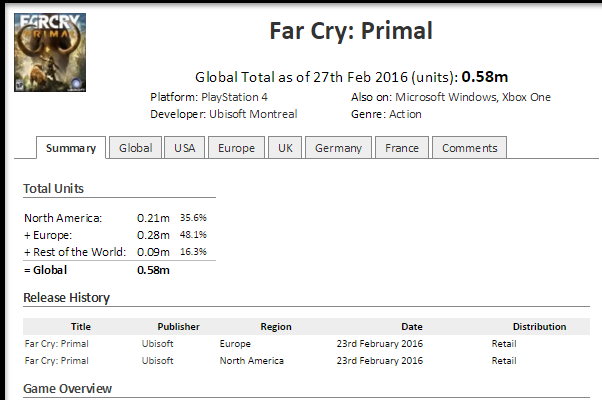
Task: Click Retail in the North America row
Action: pyautogui.click(x=504, y=360)
